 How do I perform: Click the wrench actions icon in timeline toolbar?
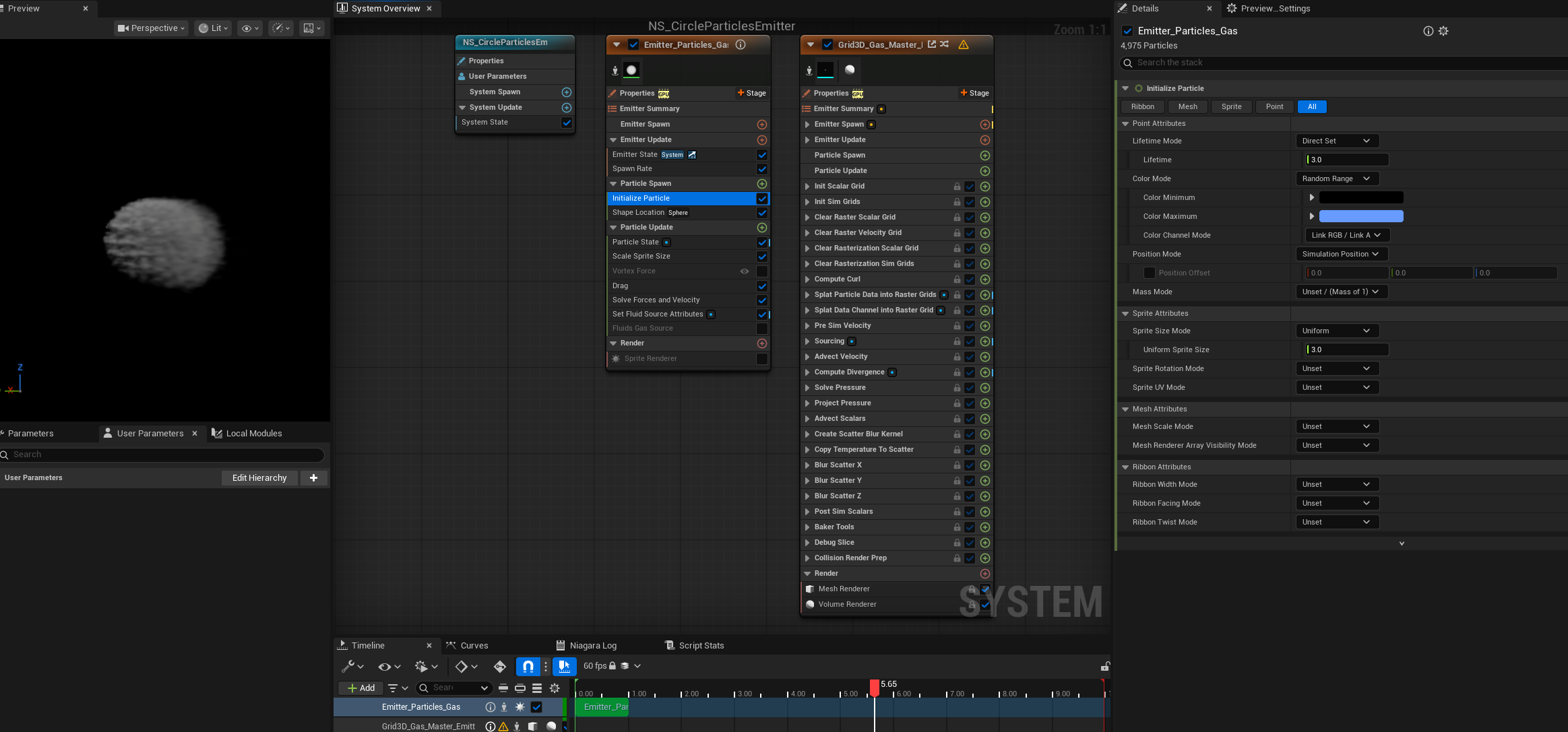348,666
